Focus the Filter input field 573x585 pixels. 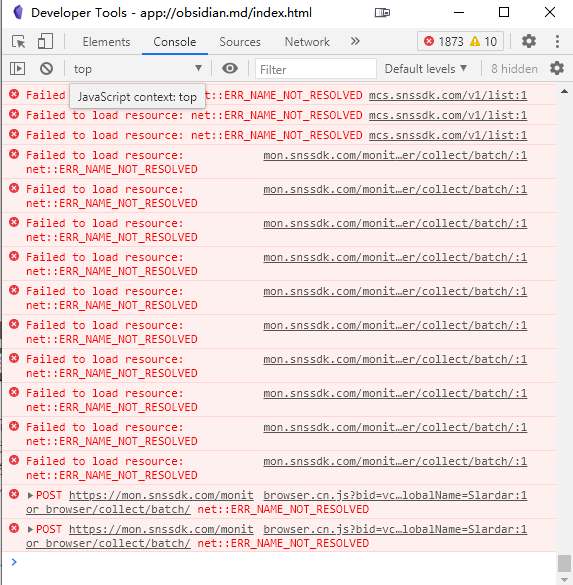316,69
